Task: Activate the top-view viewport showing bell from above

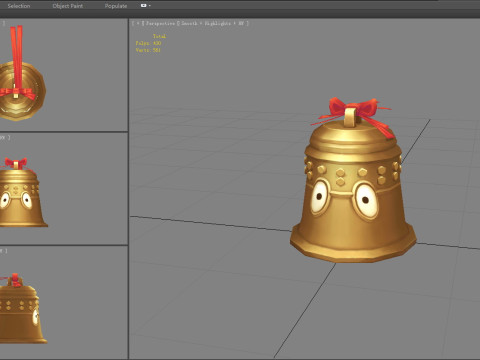Action: [x=64, y=75]
